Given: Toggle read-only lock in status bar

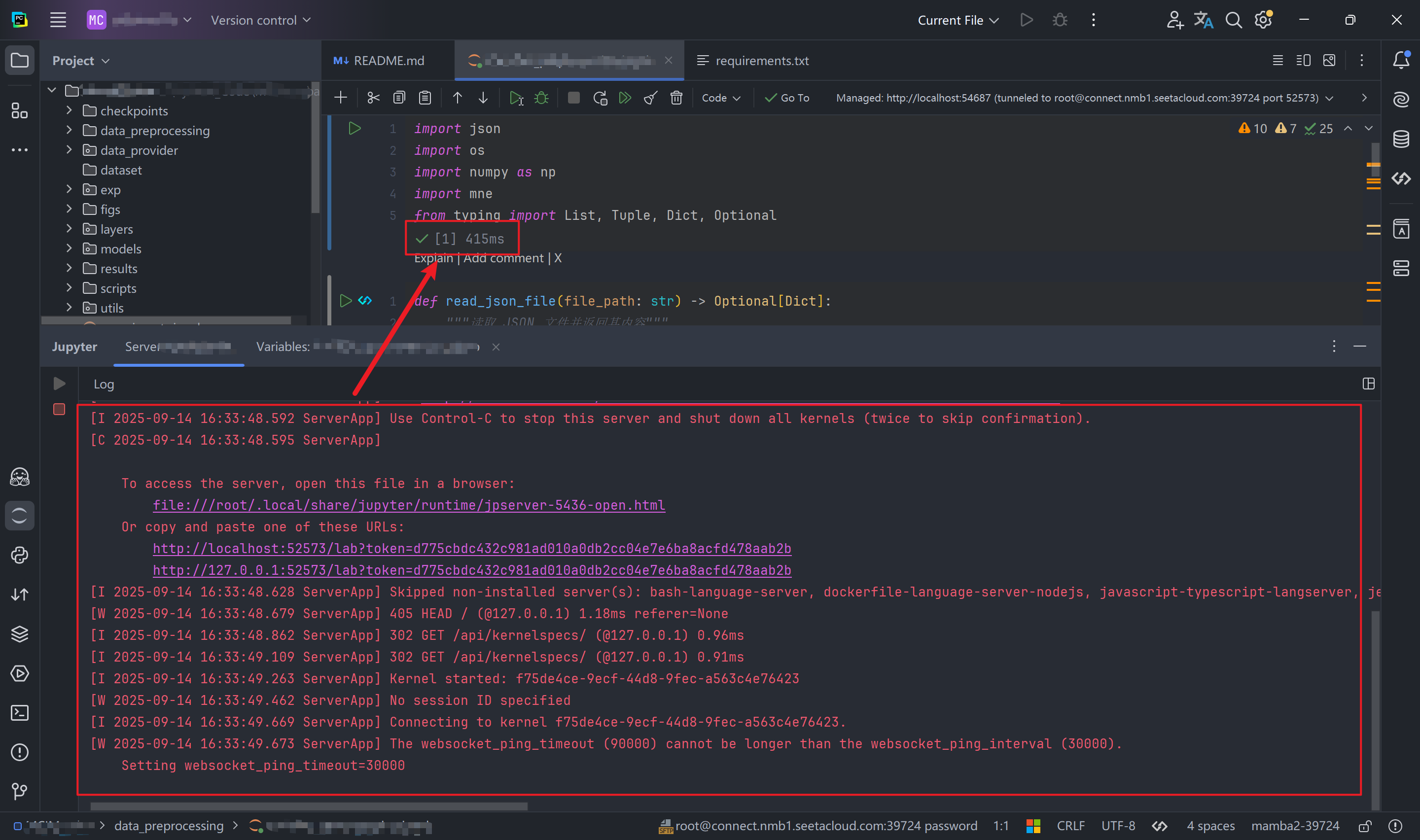Looking at the screenshot, I should coord(1365,826).
